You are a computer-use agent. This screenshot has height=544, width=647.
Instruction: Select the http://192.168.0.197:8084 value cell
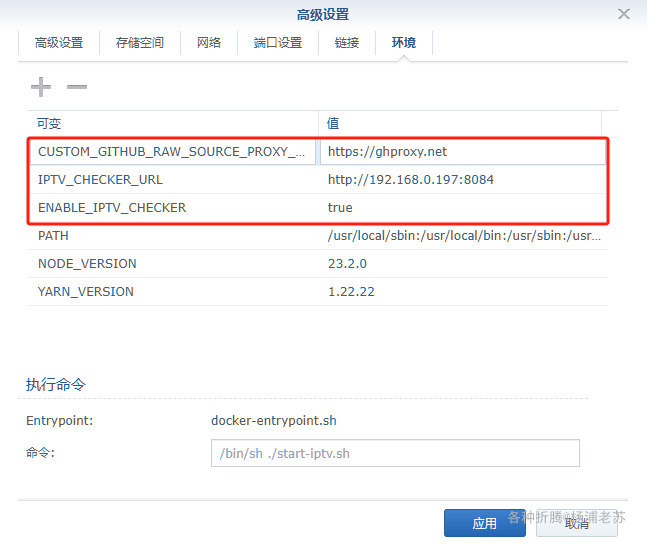point(463,180)
